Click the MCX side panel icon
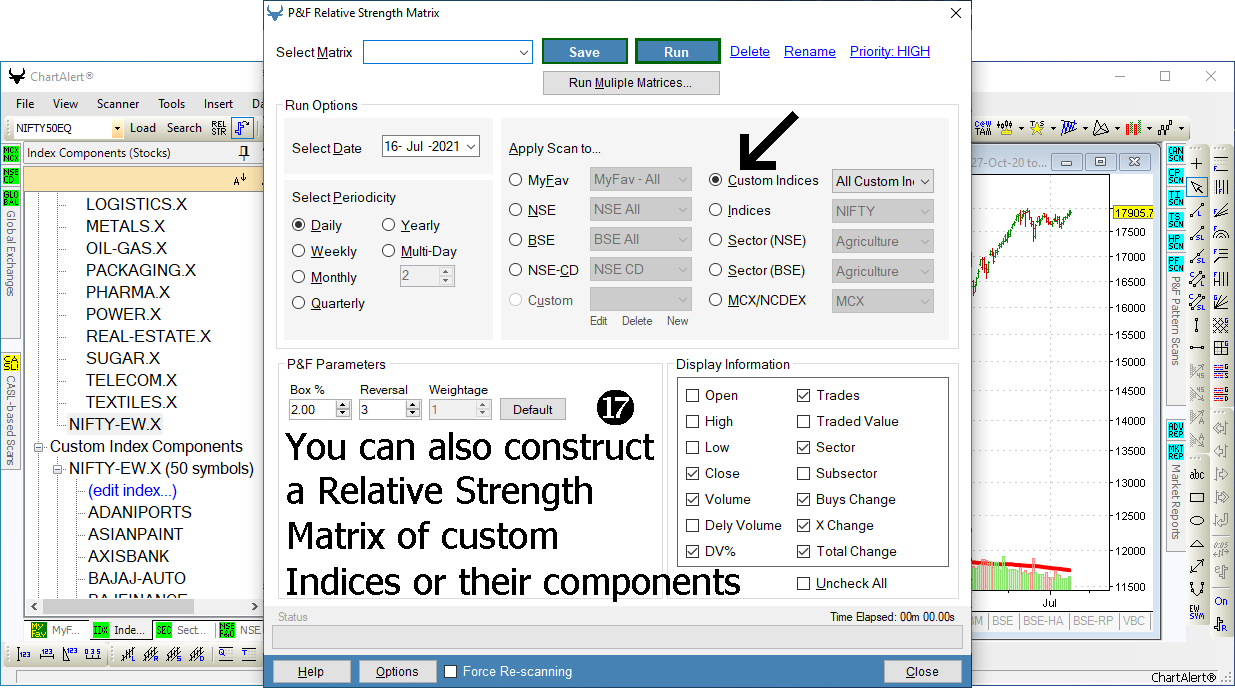1235x688 pixels. point(11,154)
